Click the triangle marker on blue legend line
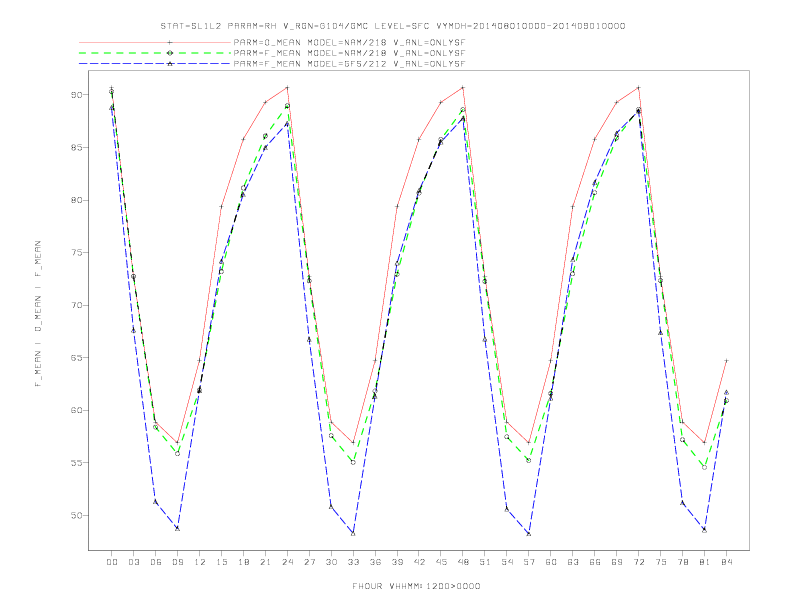 tap(170, 64)
